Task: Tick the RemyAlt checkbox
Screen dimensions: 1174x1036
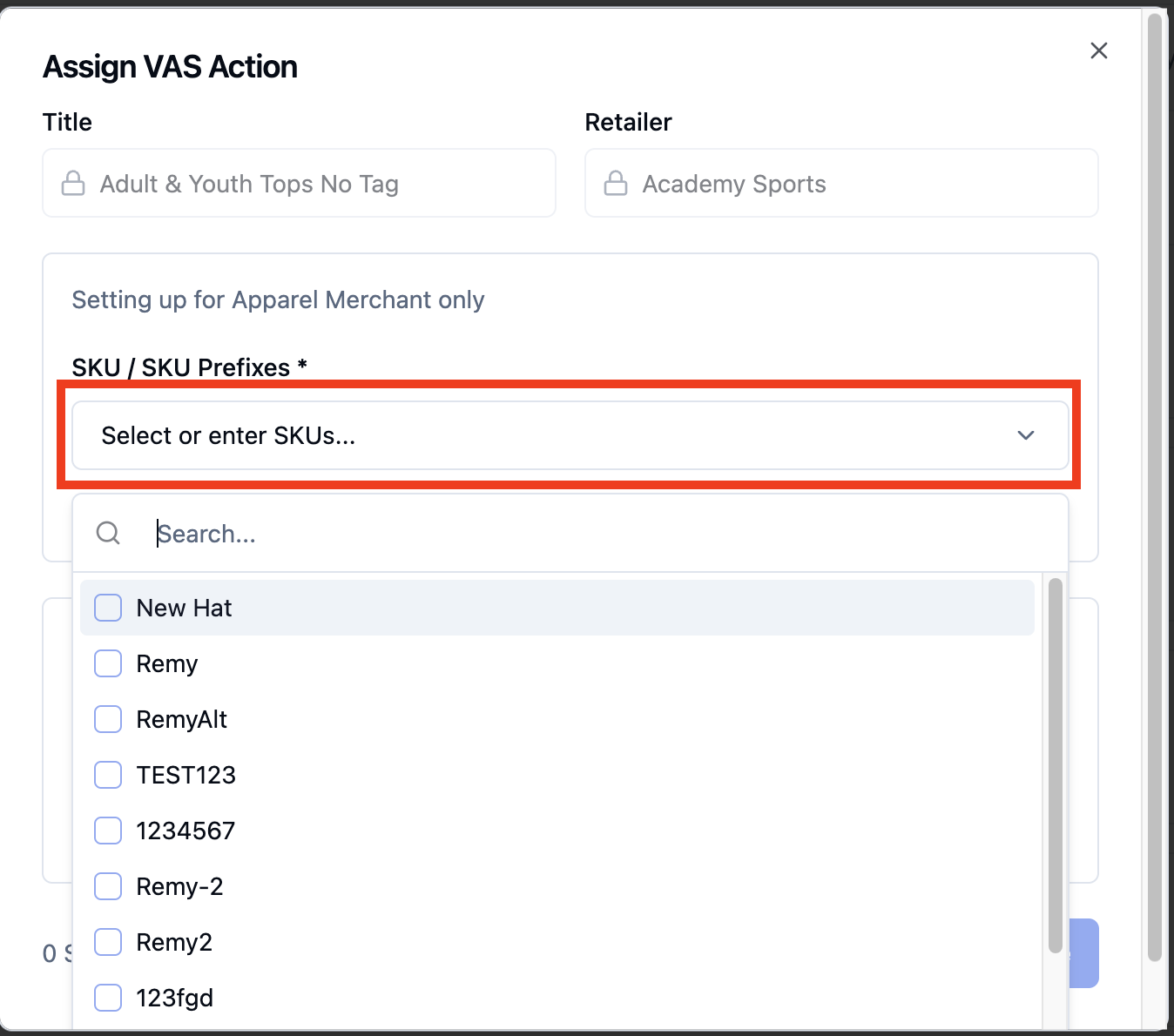Action: [x=108, y=719]
